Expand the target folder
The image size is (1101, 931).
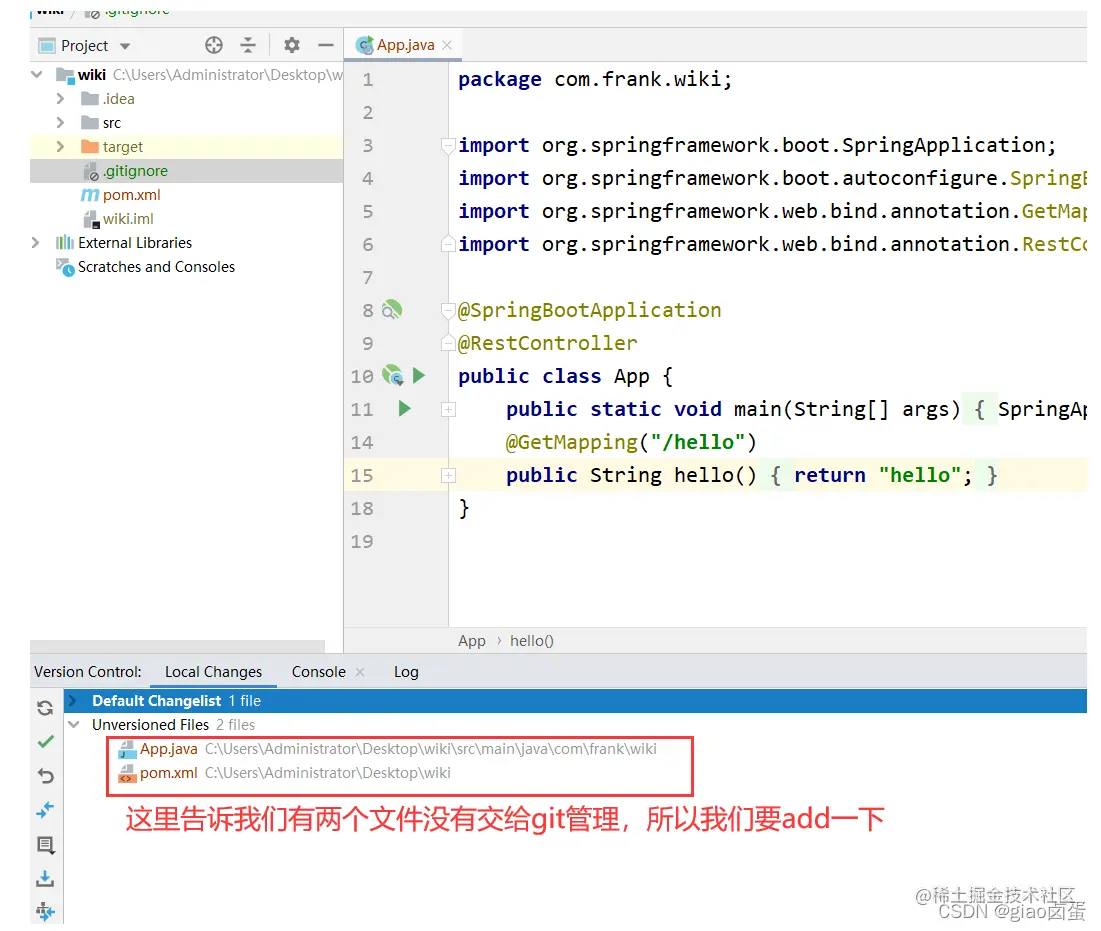pyautogui.click(x=60, y=147)
